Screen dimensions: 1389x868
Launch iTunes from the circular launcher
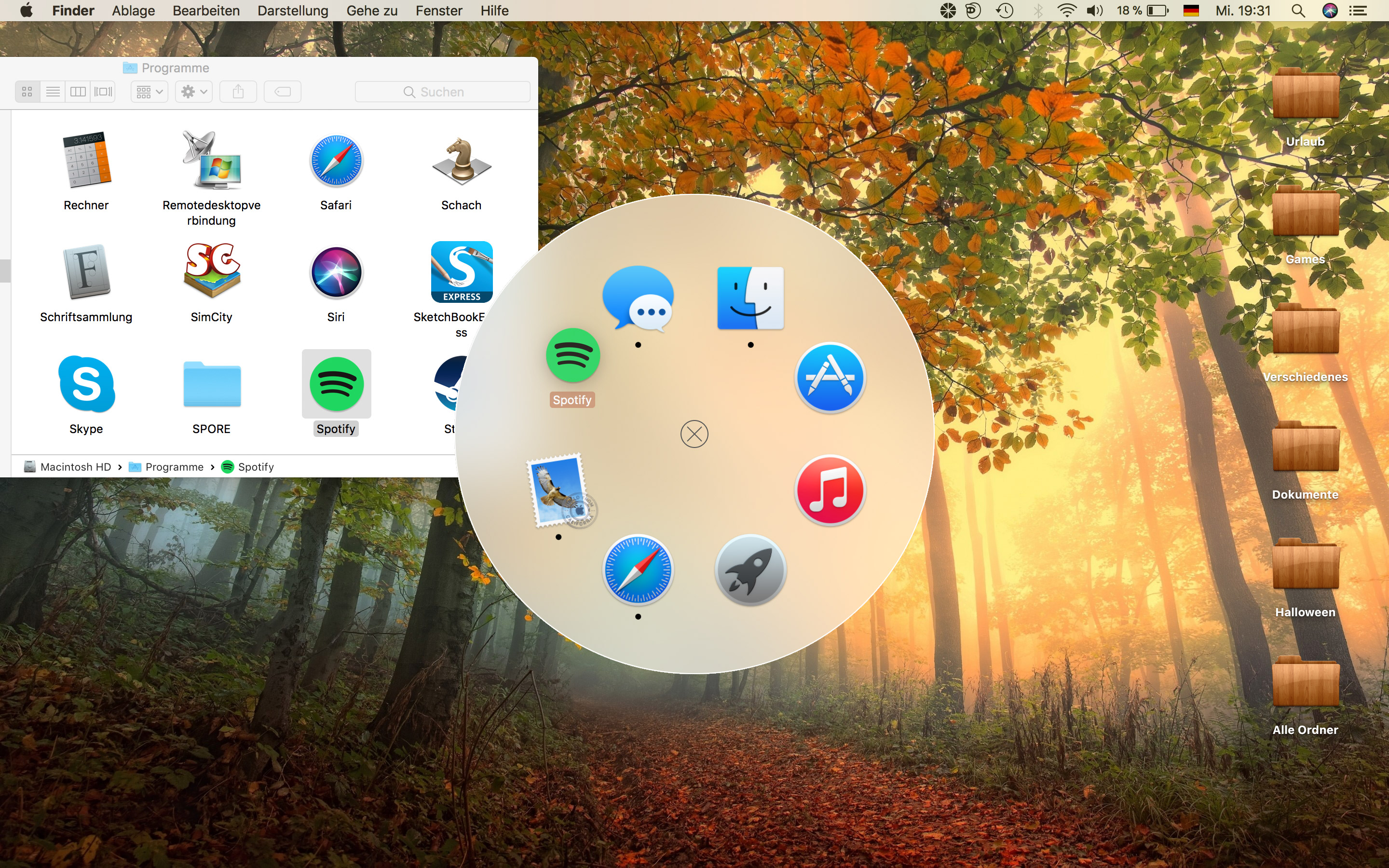[x=830, y=491]
